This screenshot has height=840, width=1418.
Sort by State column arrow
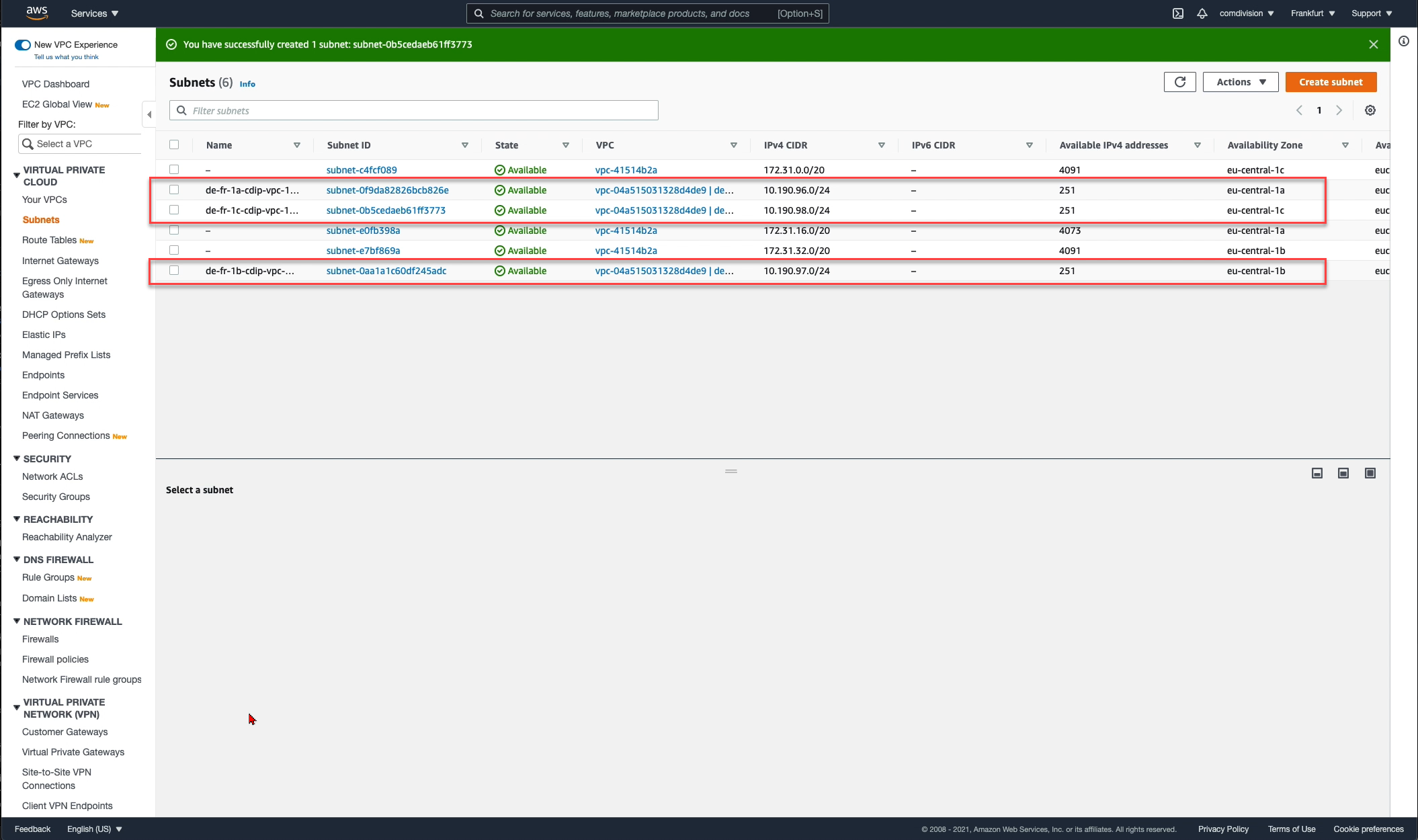566,145
